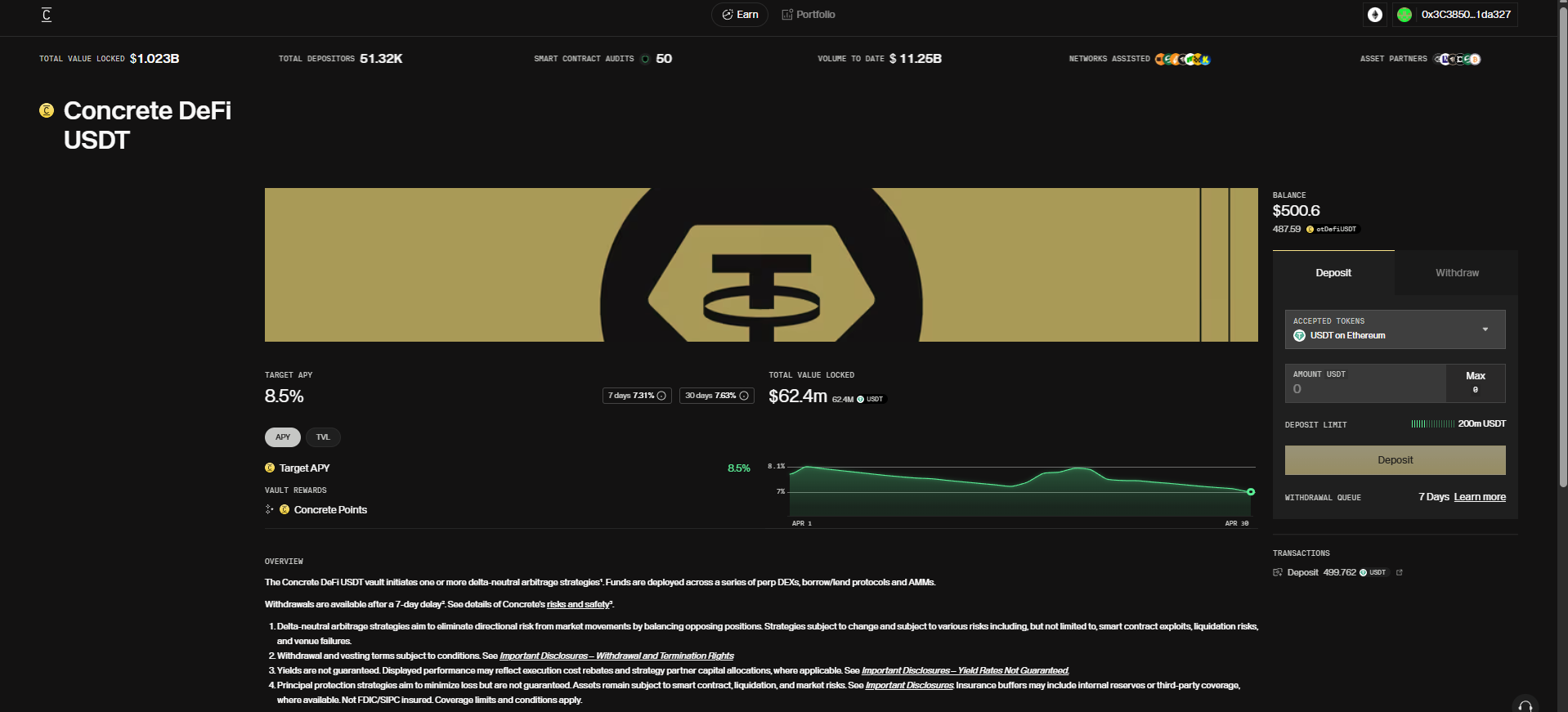The height and width of the screenshot is (712, 1568).
Task: Click the 200m USDT deposit limit value
Action: click(1482, 423)
